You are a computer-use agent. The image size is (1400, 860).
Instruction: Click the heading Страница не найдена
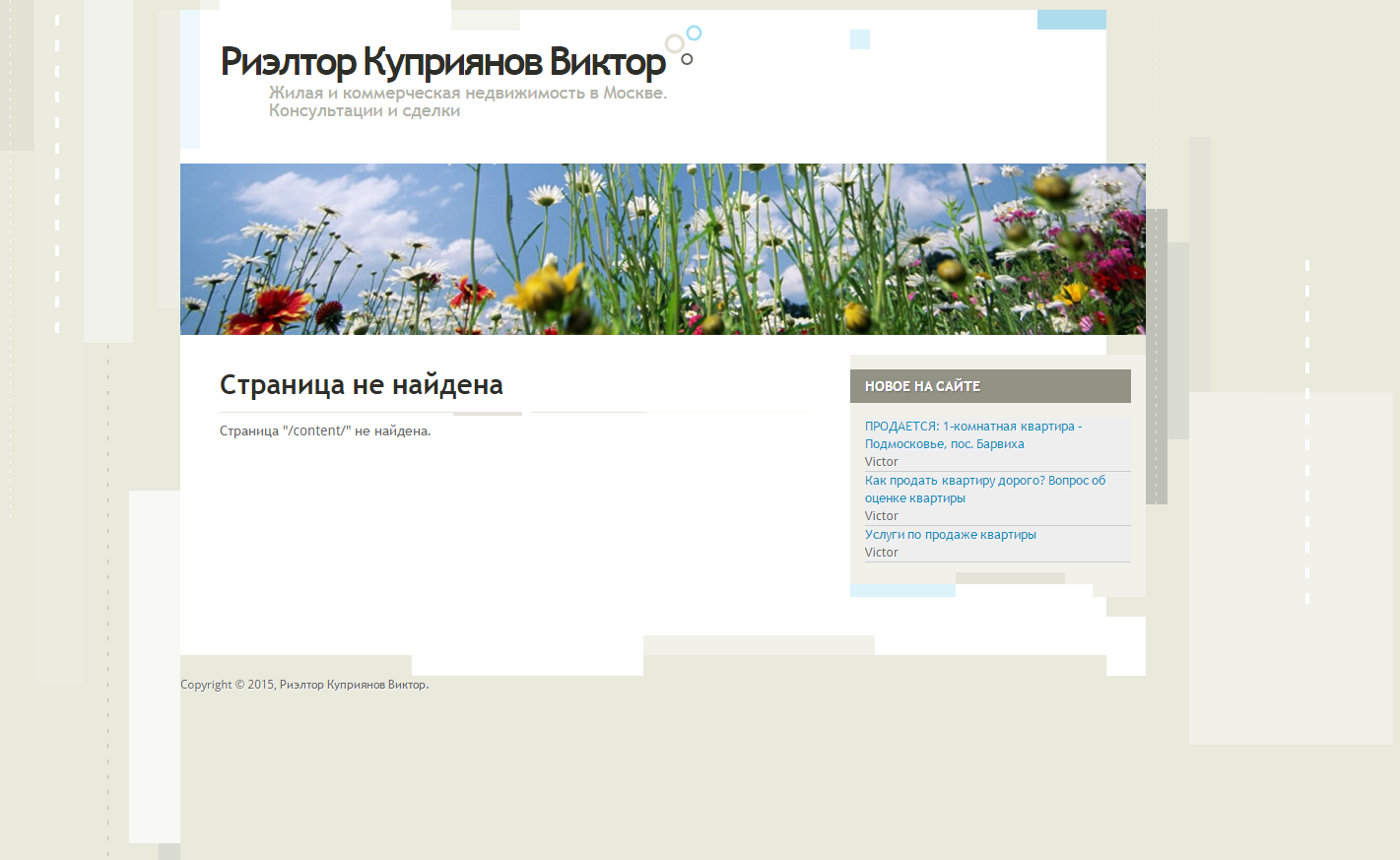pos(362,384)
